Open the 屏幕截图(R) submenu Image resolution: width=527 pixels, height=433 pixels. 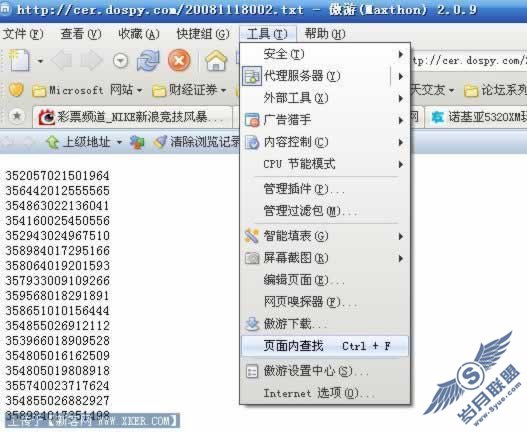click(325, 258)
